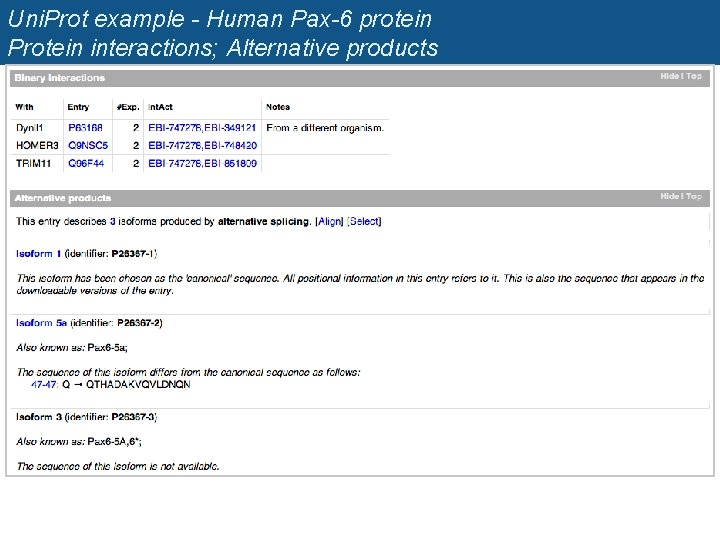Open IntAct link EBI-747278,EBI-851809
The height and width of the screenshot is (540, 720).
[202, 163]
